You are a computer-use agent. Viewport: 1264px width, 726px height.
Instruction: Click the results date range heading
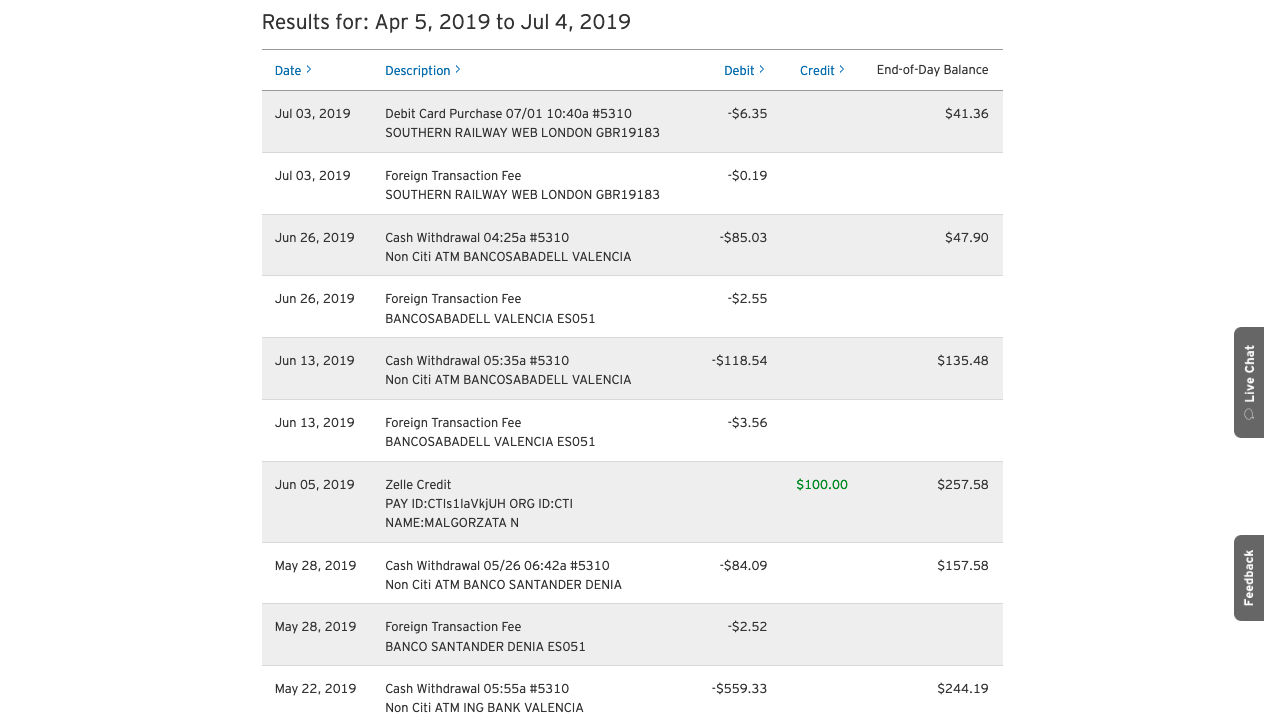(x=446, y=22)
